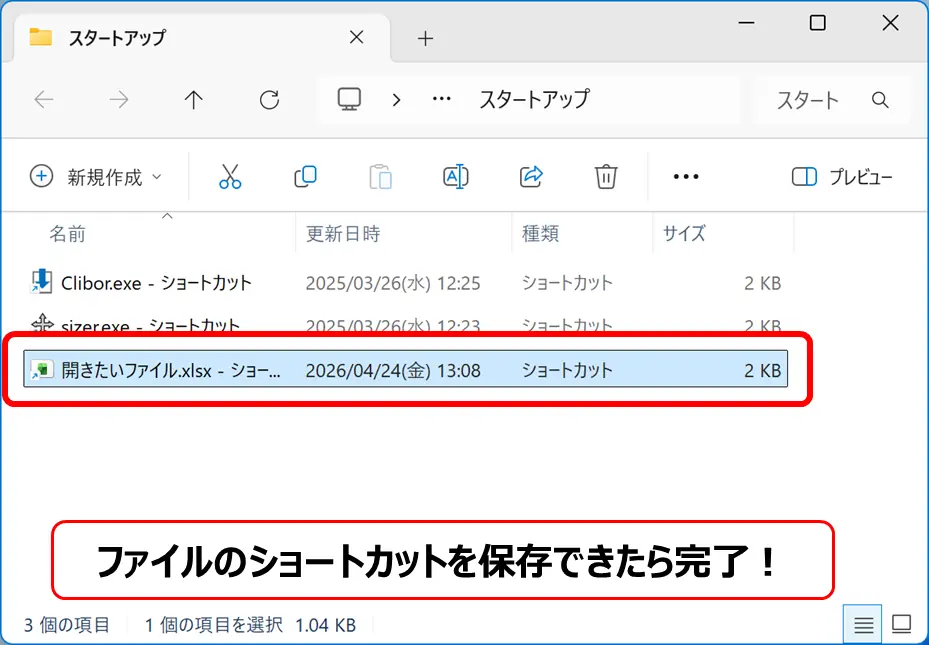929x645 pixels.
Task: Go up one folder with Up arrow
Action: point(194,99)
